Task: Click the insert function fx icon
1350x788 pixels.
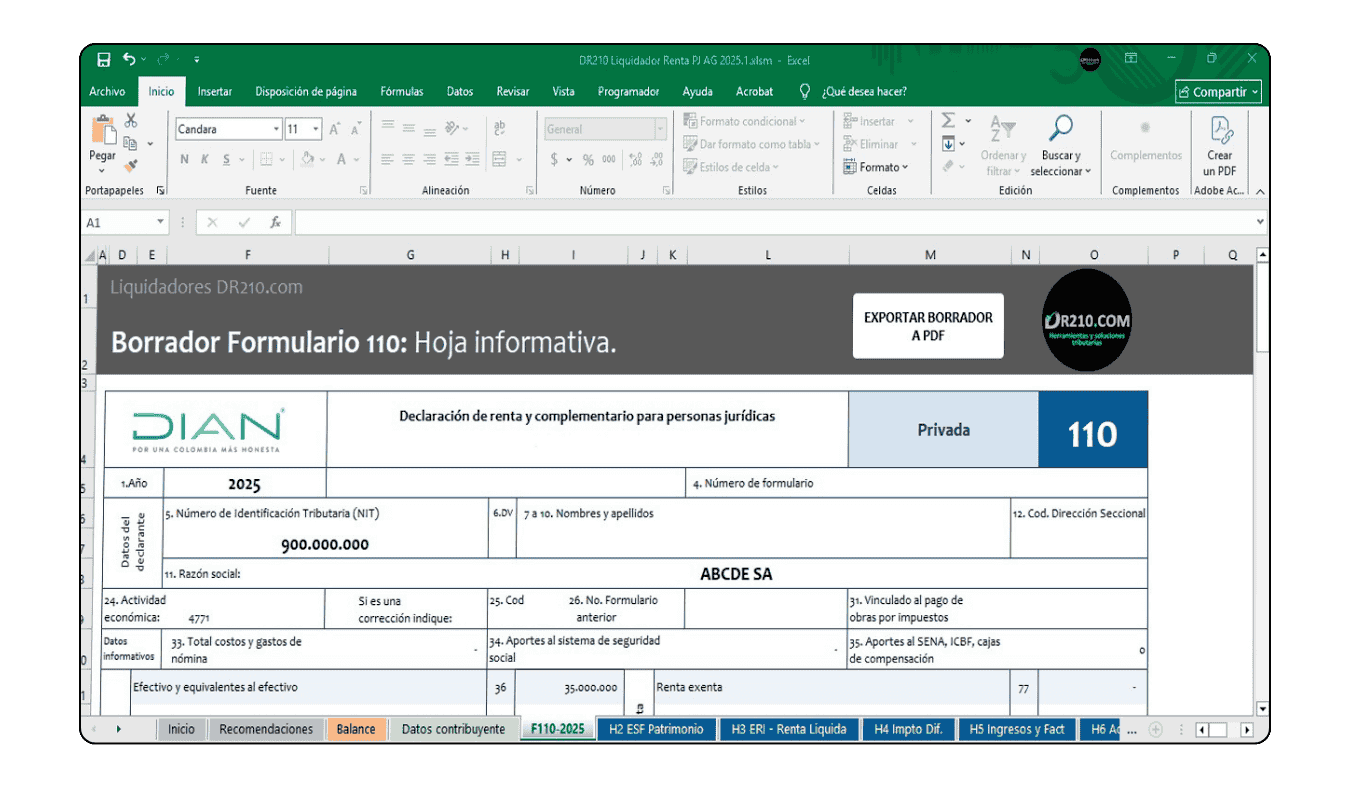Action: coord(275,222)
